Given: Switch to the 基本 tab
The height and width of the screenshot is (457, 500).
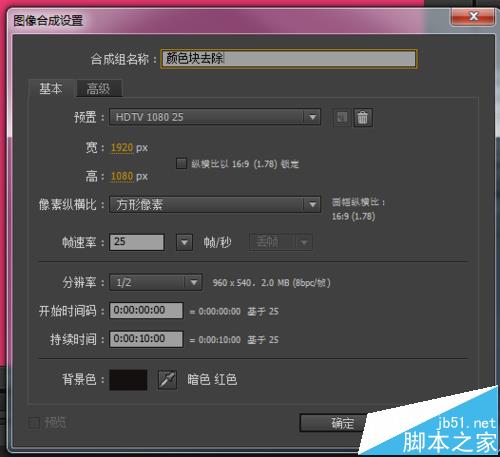Looking at the screenshot, I should [x=51, y=89].
